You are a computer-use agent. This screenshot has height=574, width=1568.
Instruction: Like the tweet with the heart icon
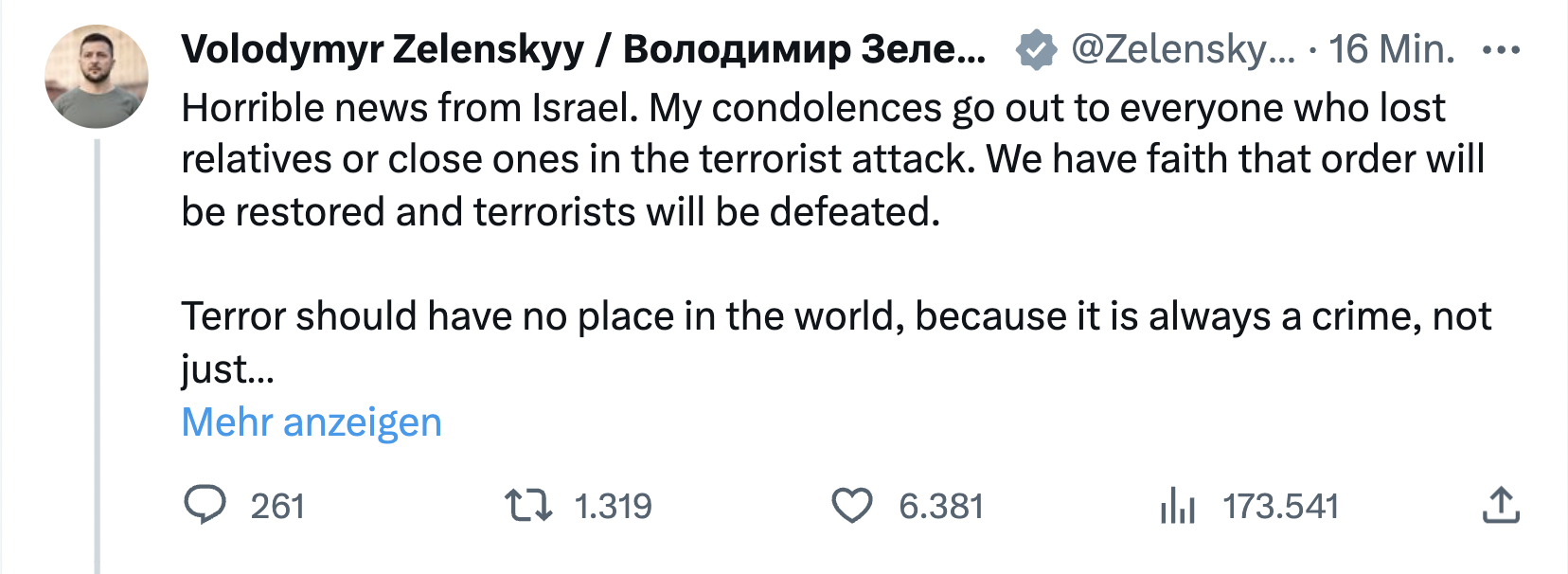pos(851,506)
